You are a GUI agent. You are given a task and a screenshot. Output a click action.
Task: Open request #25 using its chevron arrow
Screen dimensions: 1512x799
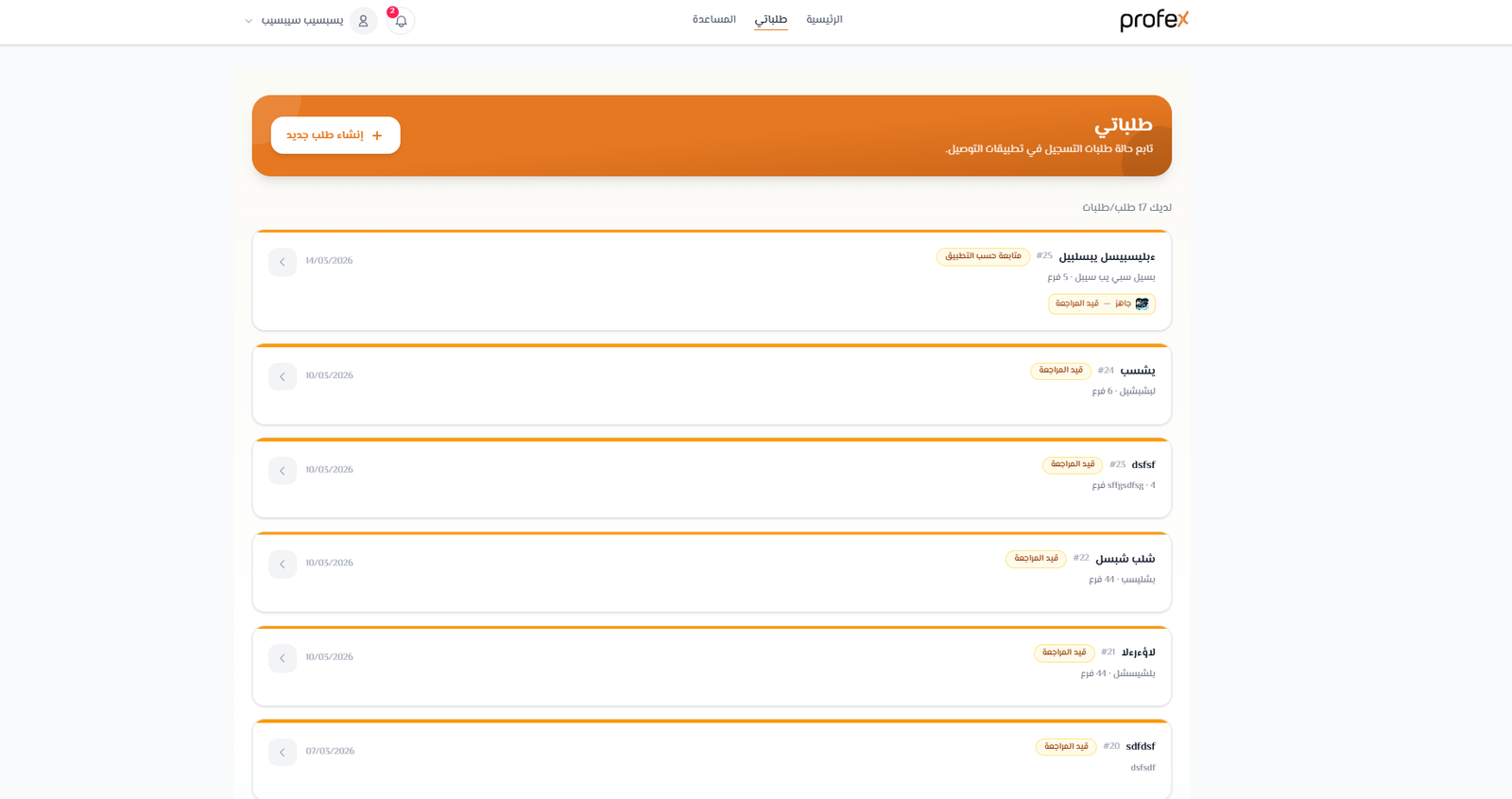[283, 262]
